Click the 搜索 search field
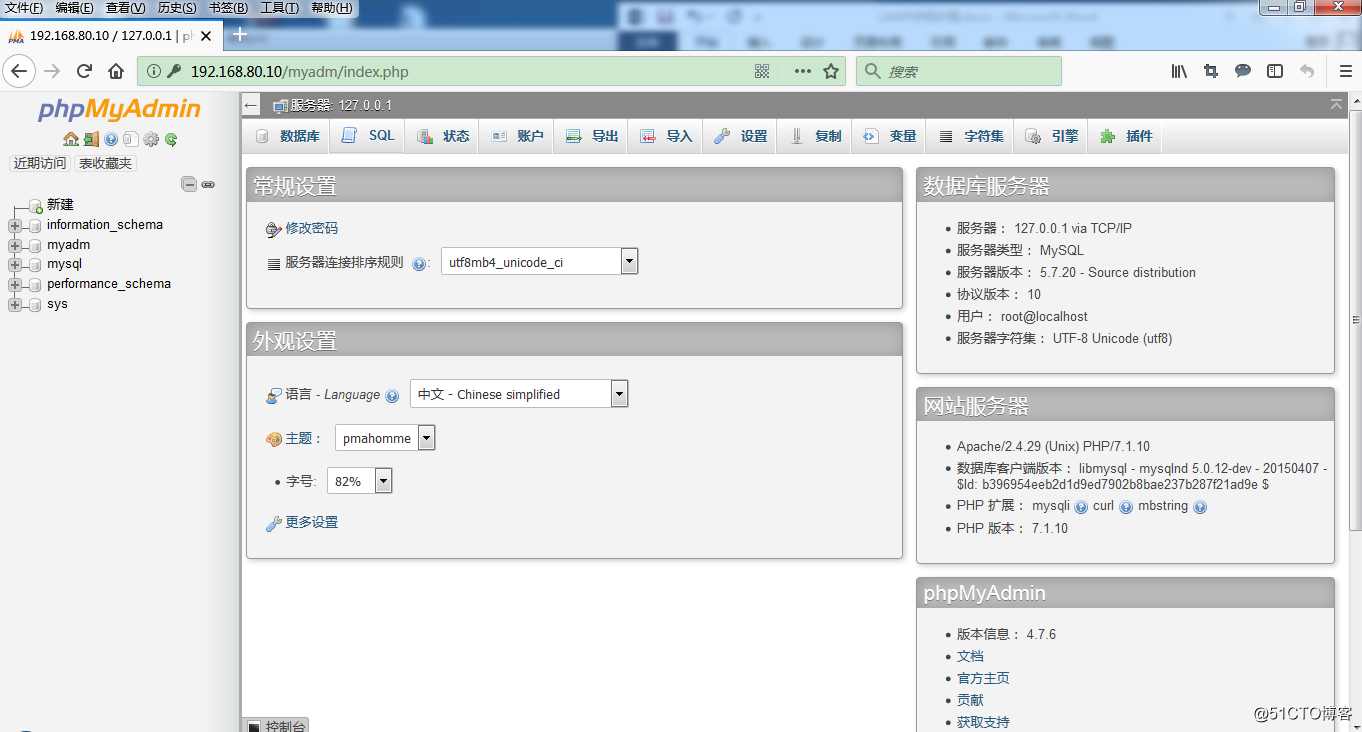 [x=958, y=71]
